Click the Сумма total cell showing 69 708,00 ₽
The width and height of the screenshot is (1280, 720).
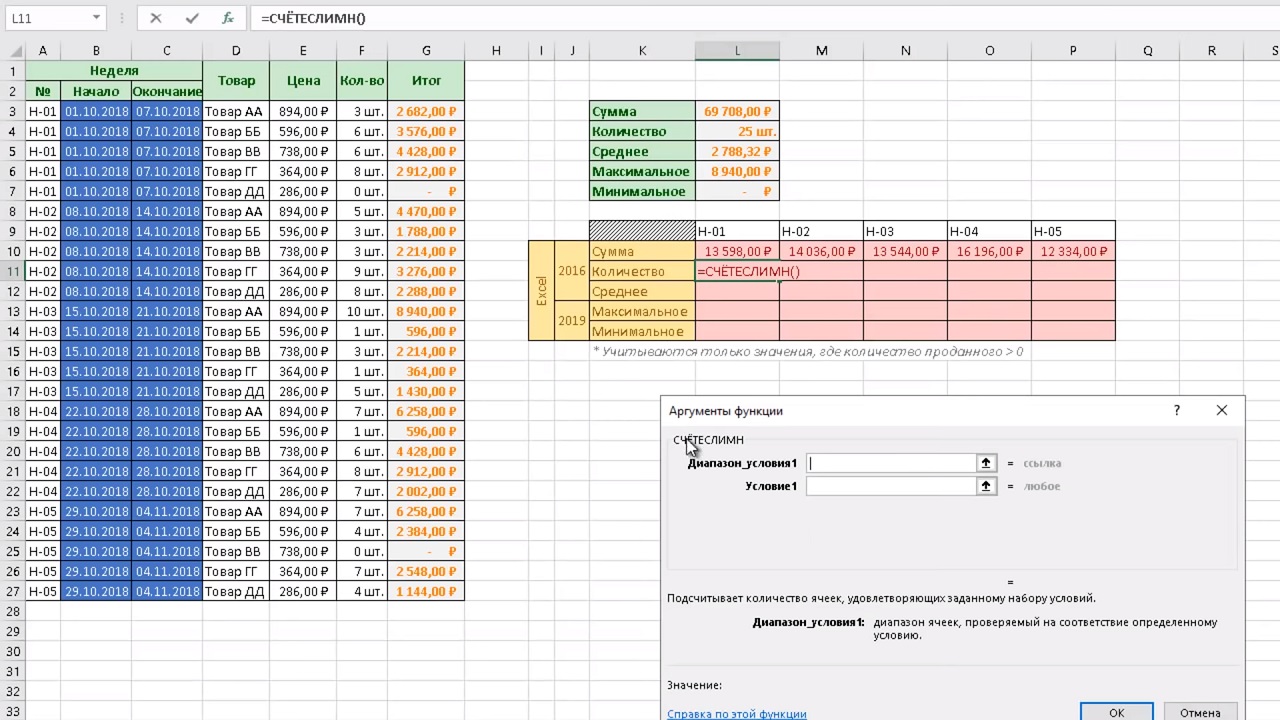[737, 111]
